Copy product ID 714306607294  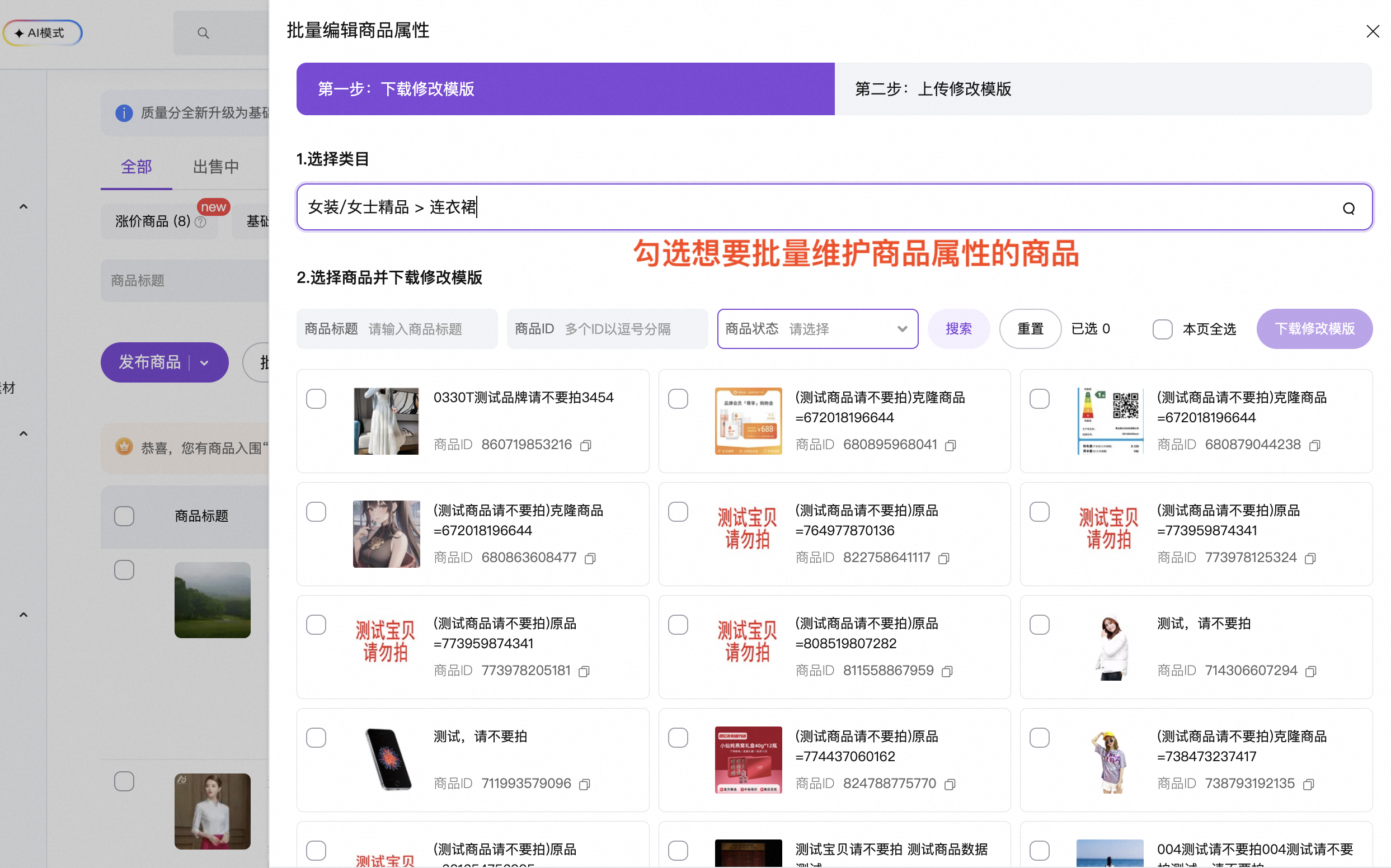click(1310, 672)
